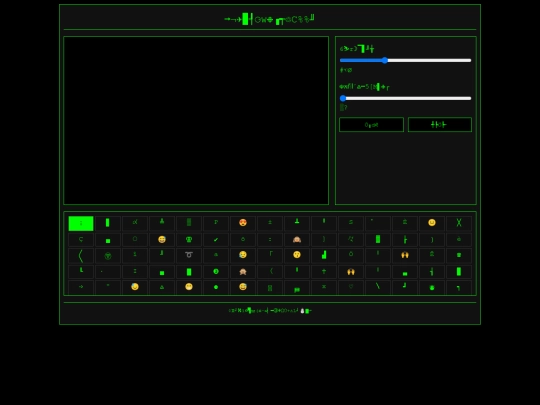Click the right button with bright bar glyphs
Viewport: 540px width, 405px height.
tap(440, 125)
